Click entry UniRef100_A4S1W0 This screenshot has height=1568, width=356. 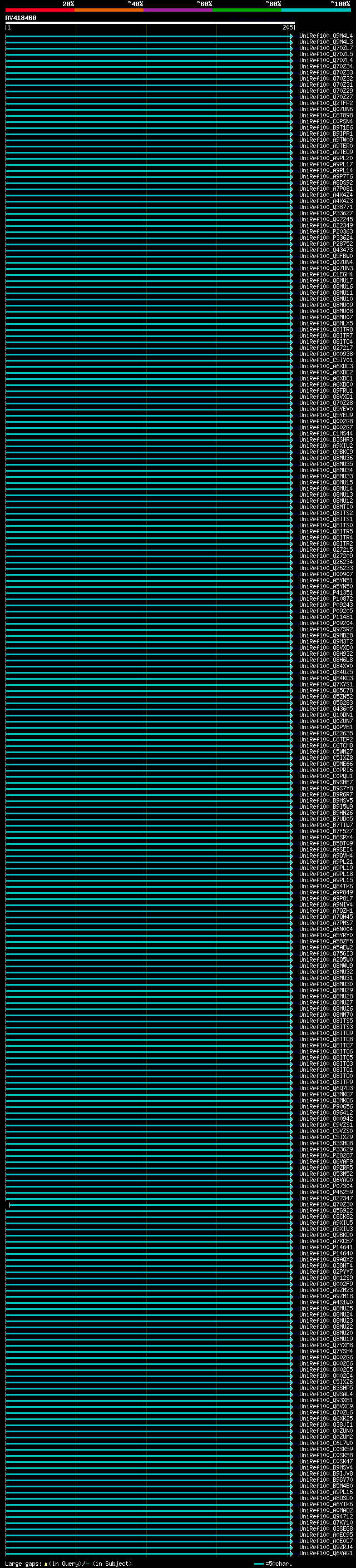(326, 1303)
